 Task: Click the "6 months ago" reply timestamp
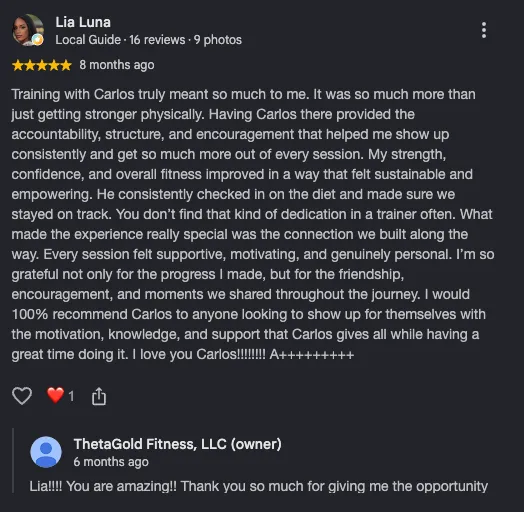pos(111,462)
